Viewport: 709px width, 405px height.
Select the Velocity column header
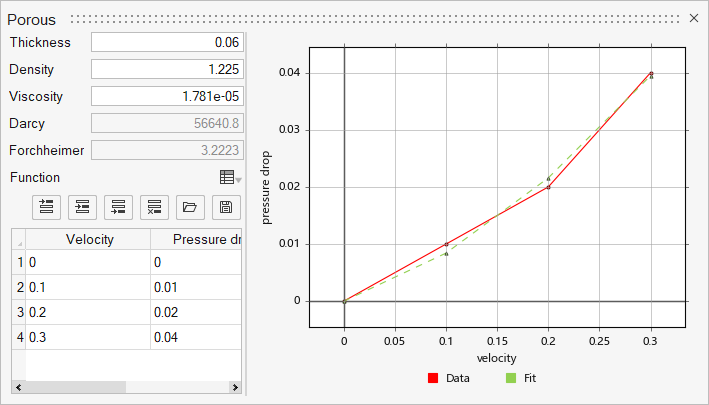pyautogui.click(x=88, y=239)
